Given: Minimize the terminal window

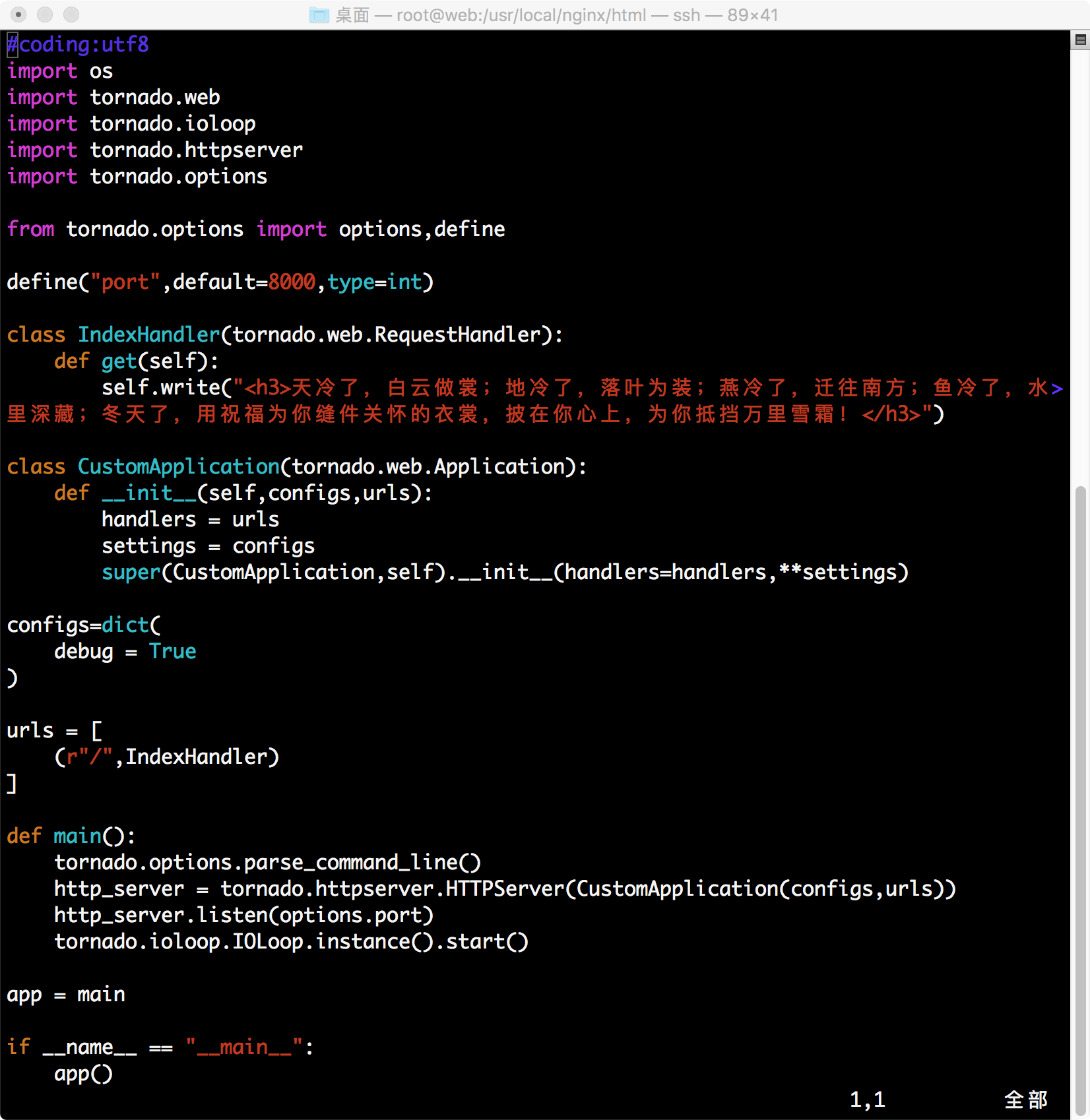Looking at the screenshot, I should (x=45, y=15).
